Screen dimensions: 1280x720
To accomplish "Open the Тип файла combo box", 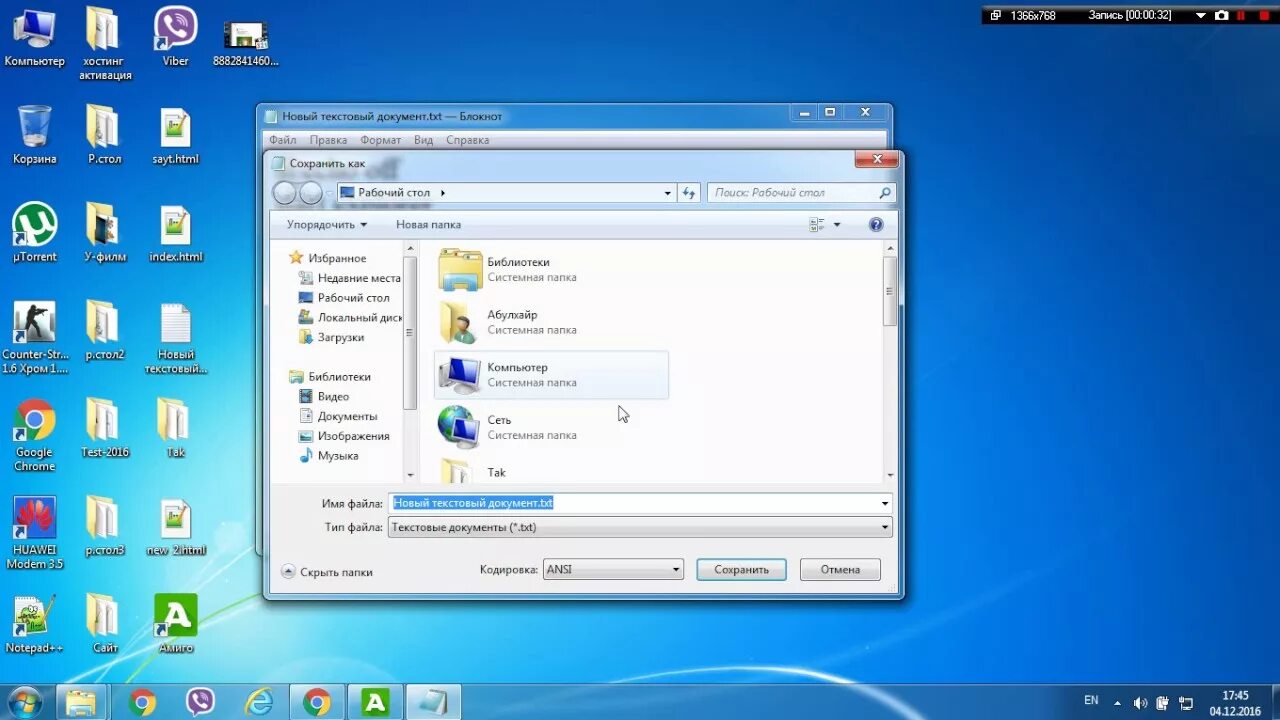I will (640, 527).
